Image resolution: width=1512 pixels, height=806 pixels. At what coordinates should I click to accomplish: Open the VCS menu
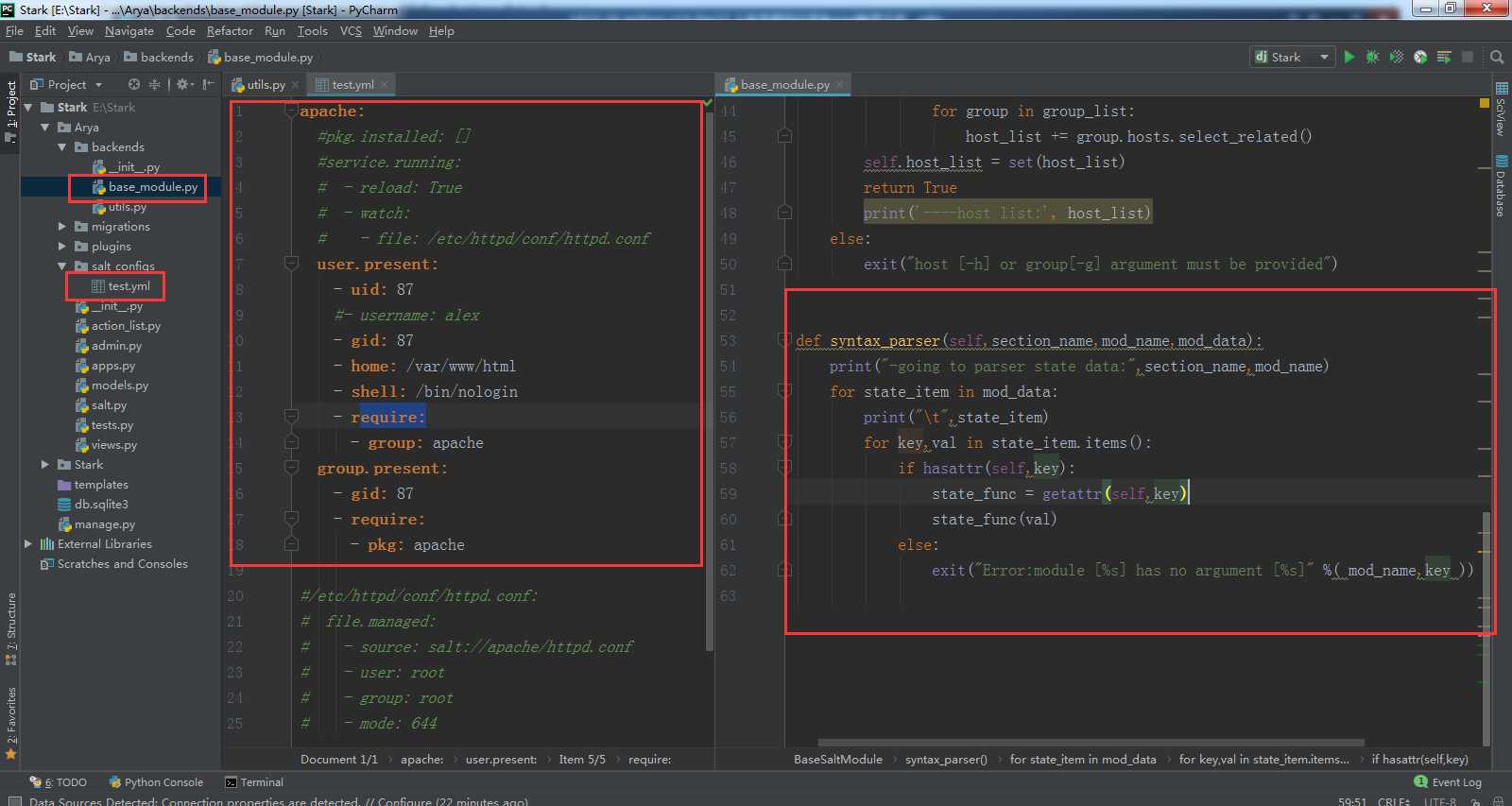coord(351,30)
